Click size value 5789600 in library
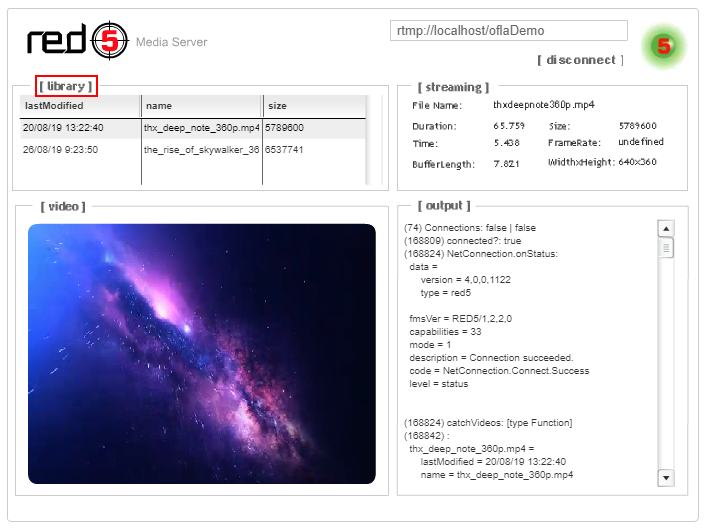 coord(284,128)
